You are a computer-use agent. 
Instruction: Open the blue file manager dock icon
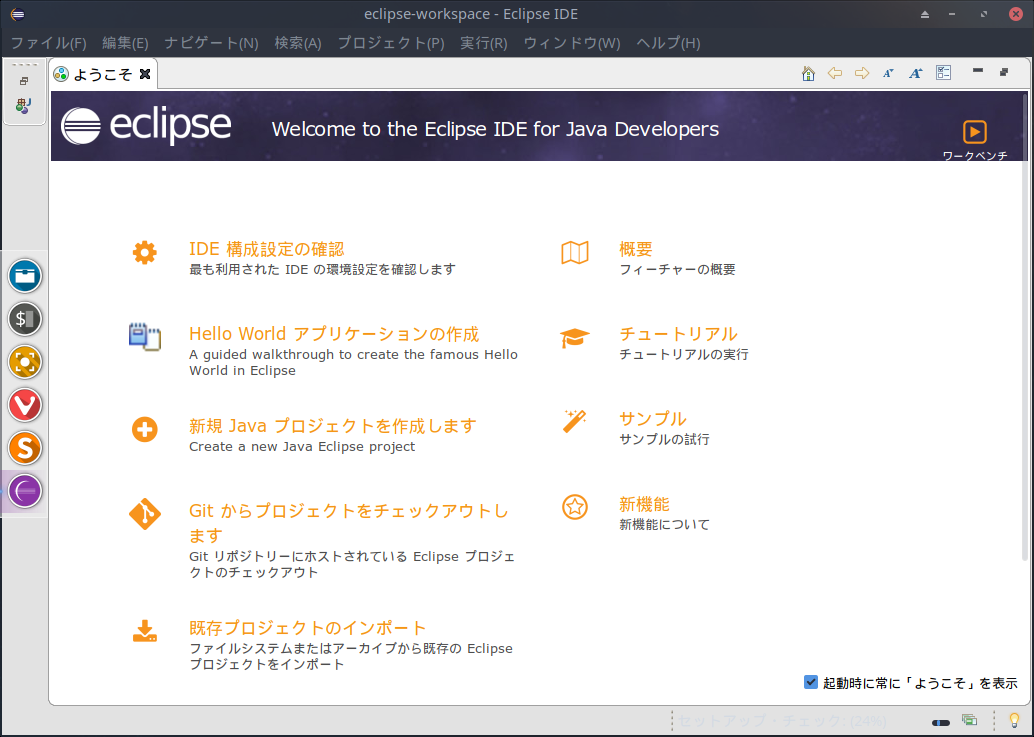pyautogui.click(x=25, y=276)
